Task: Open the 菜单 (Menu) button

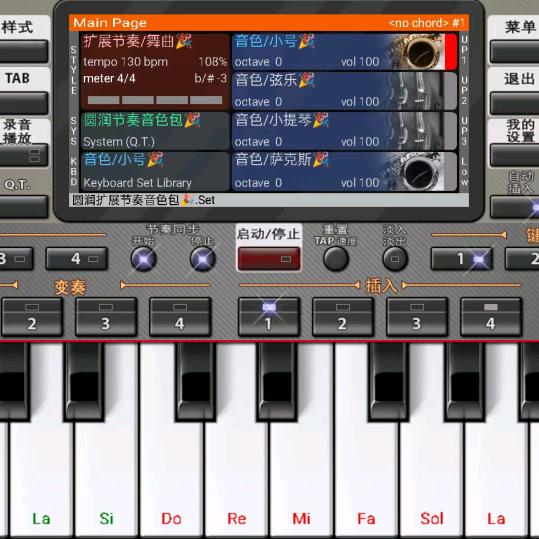Action: pyautogui.click(x=515, y=51)
